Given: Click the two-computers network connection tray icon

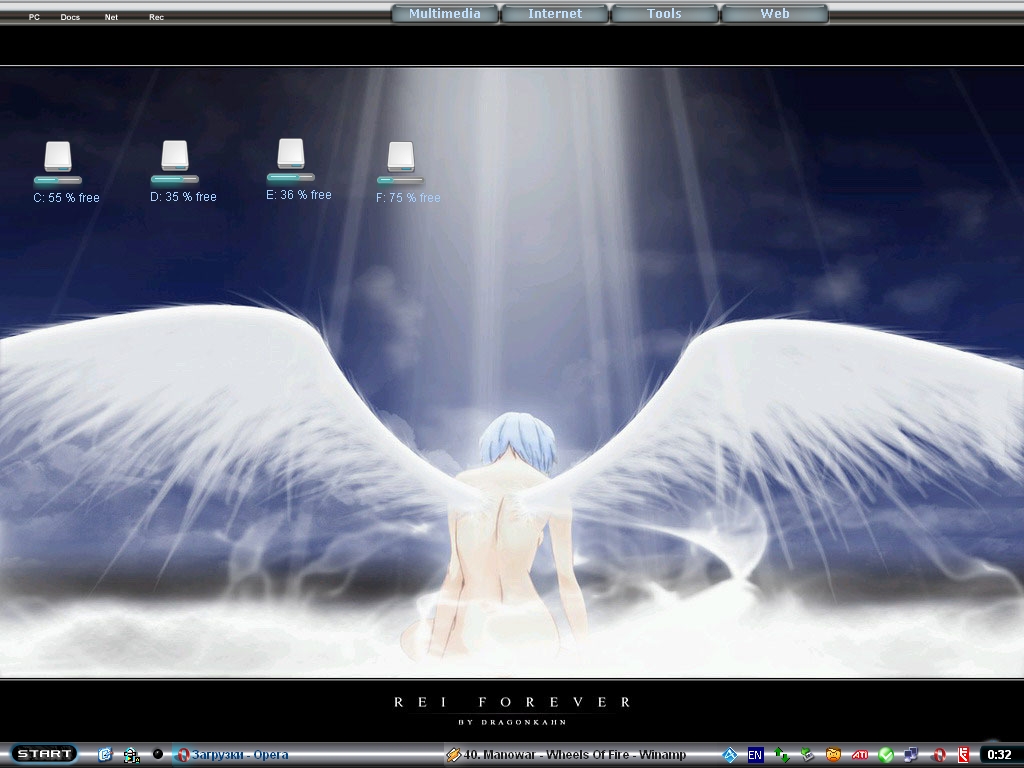Looking at the screenshot, I should (911, 755).
